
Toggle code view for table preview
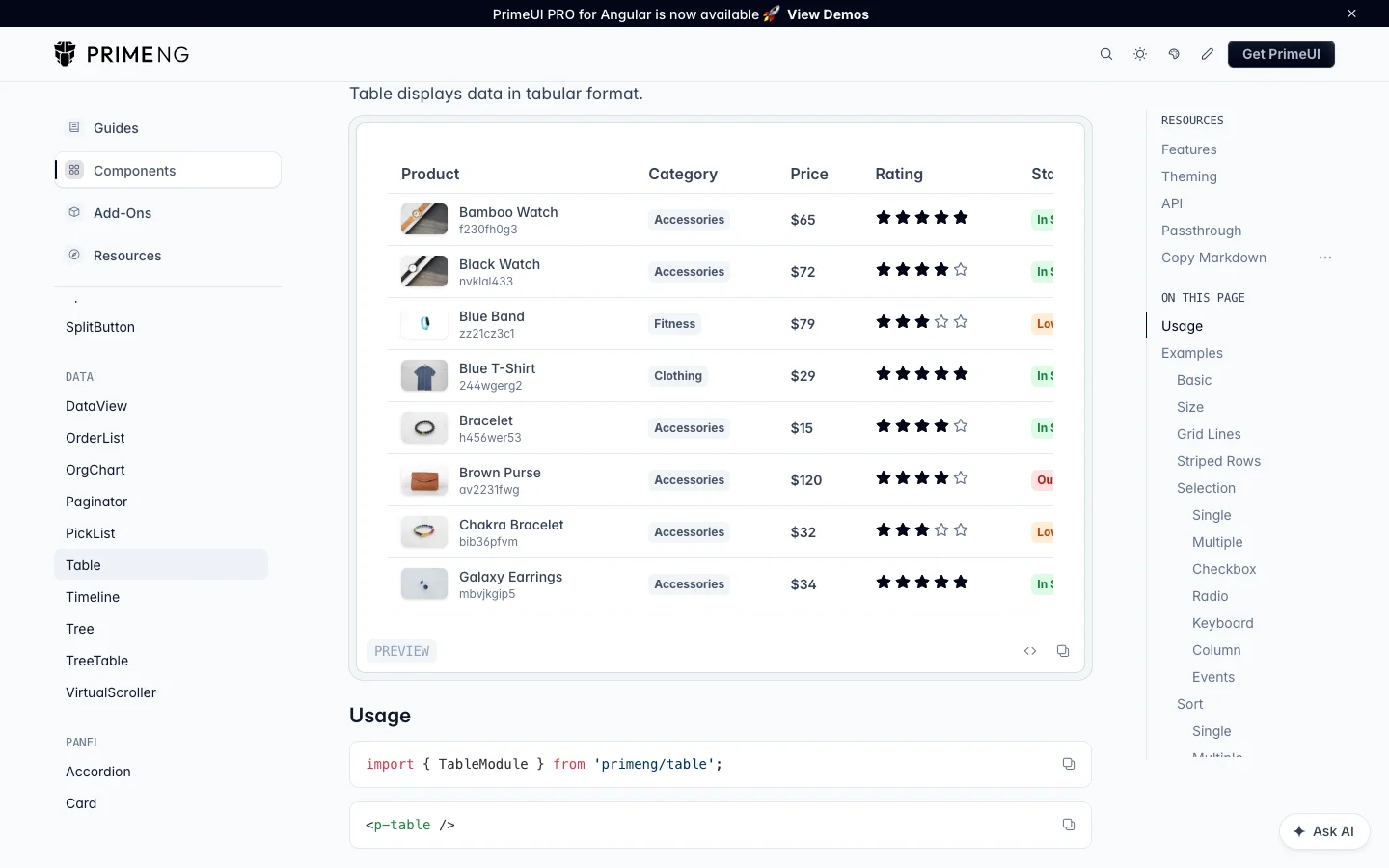tap(1030, 651)
